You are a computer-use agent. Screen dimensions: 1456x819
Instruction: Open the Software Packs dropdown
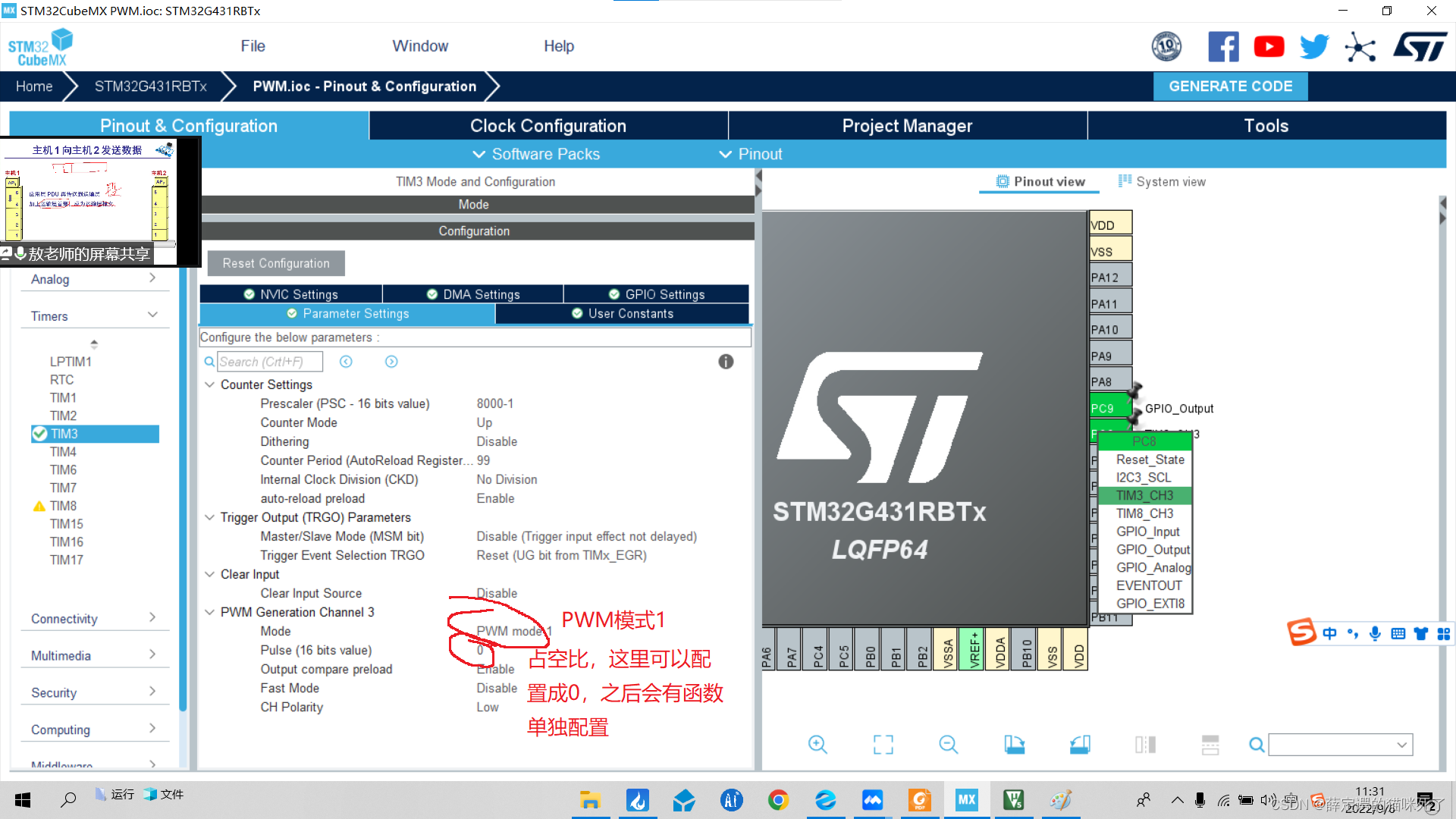[x=536, y=154]
